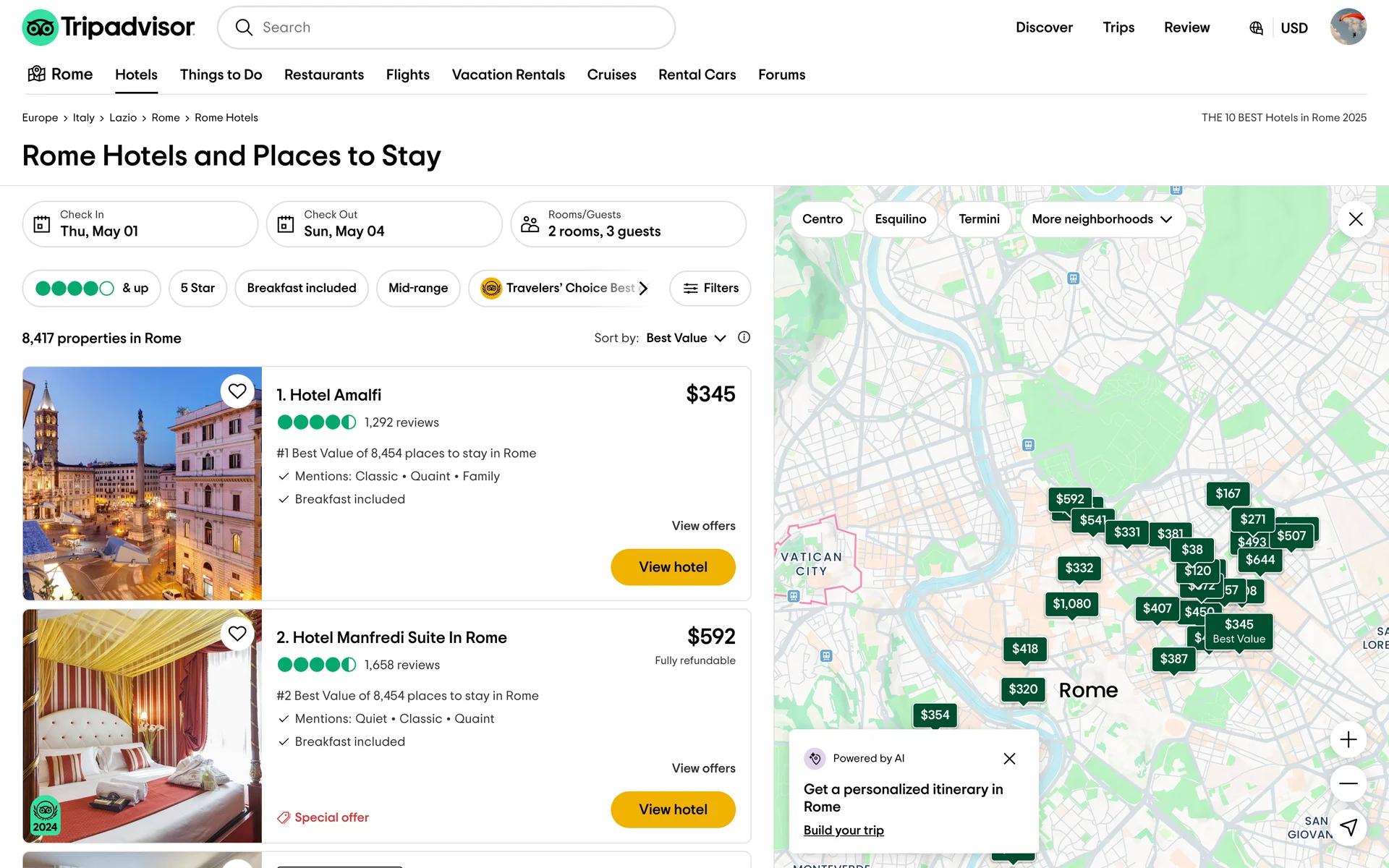Image resolution: width=1389 pixels, height=868 pixels.
Task: Click the Tripadvisor owl logo
Action: pos(41,27)
